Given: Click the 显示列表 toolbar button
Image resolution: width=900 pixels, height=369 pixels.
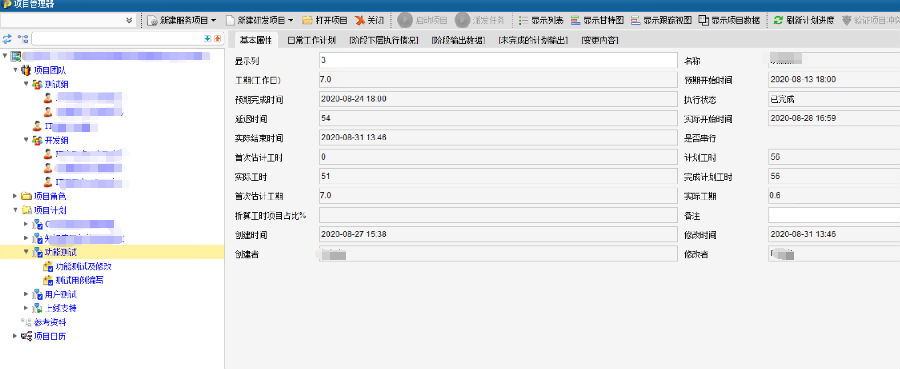Looking at the screenshot, I should tap(541, 20).
